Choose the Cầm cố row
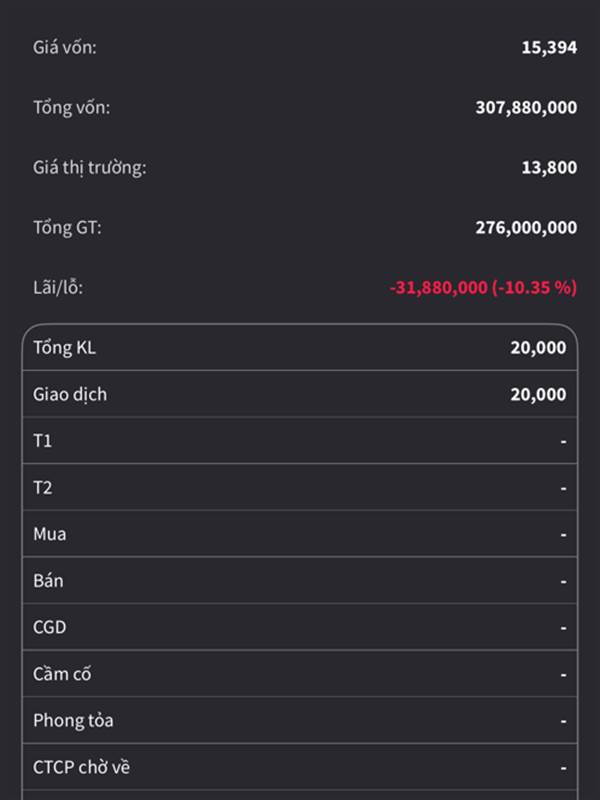The width and height of the screenshot is (600, 800). tap(300, 674)
